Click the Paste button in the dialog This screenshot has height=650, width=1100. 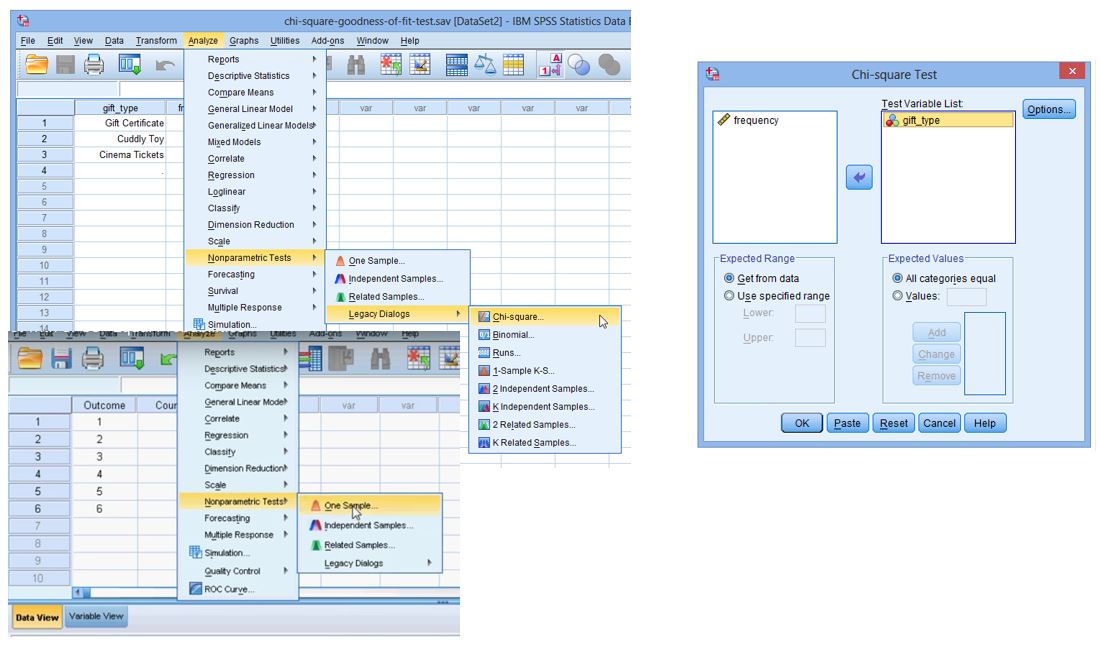coord(847,424)
